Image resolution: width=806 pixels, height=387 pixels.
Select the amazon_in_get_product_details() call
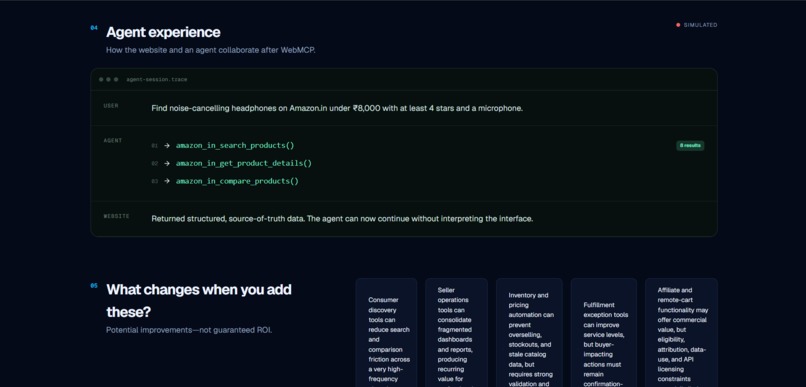[244, 163]
